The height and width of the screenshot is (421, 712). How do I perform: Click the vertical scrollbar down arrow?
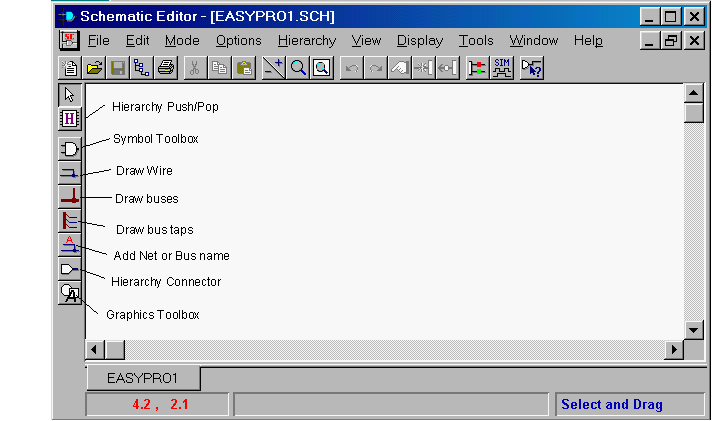(693, 329)
